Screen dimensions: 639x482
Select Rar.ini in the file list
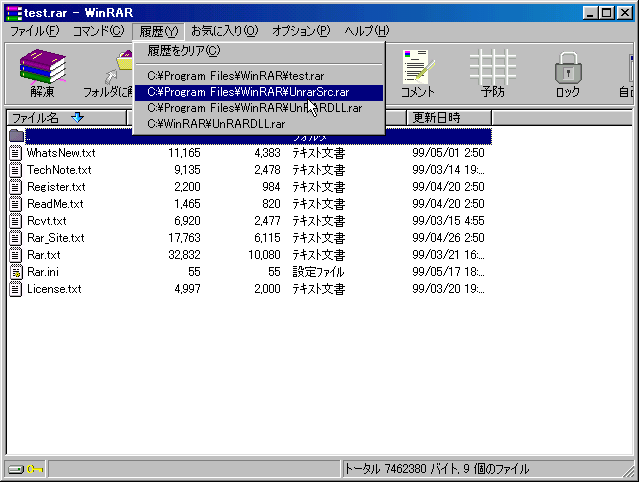[43, 272]
